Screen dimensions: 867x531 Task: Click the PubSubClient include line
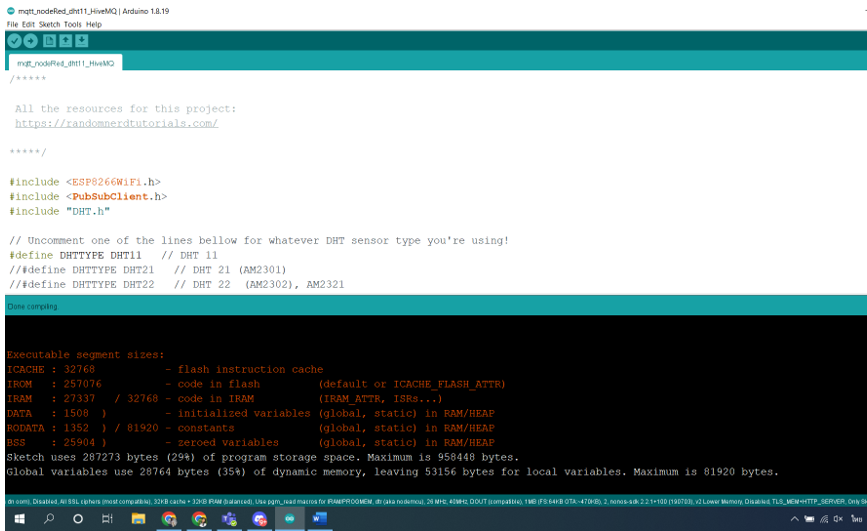pos(88,196)
